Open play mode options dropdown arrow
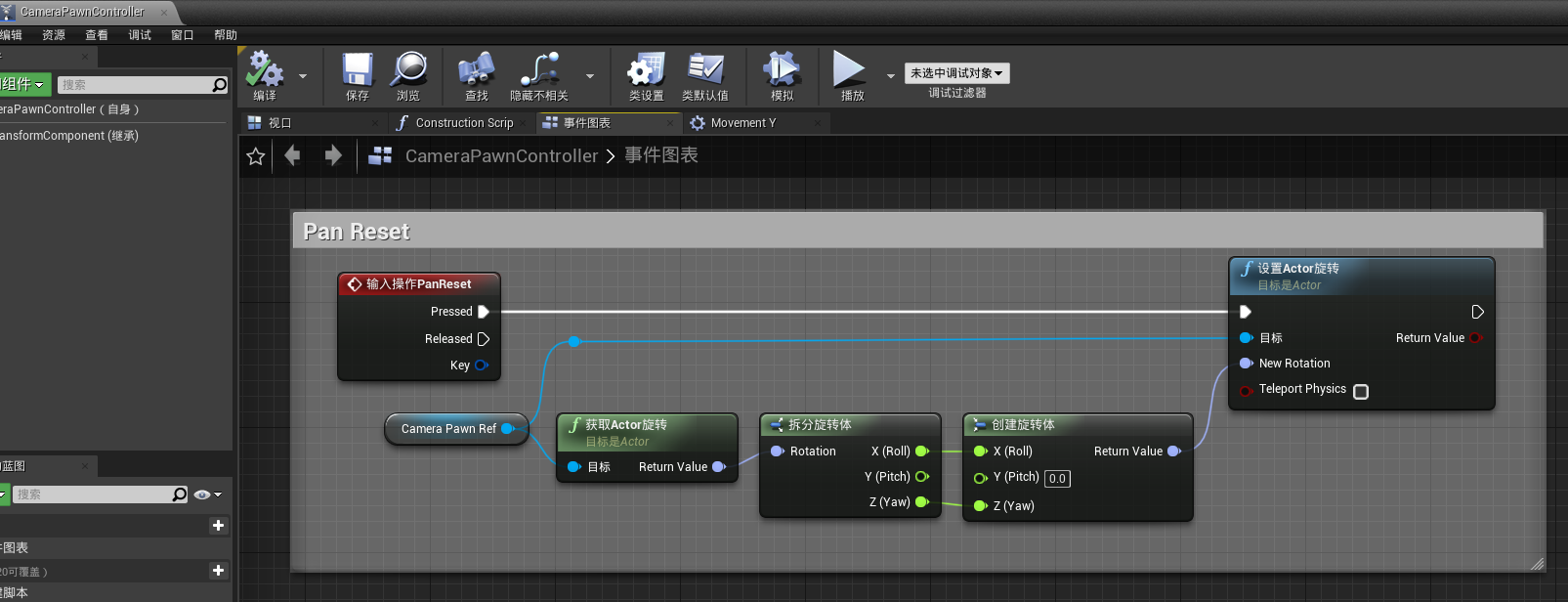The width and height of the screenshot is (1568, 602). [x=890, y=75]
